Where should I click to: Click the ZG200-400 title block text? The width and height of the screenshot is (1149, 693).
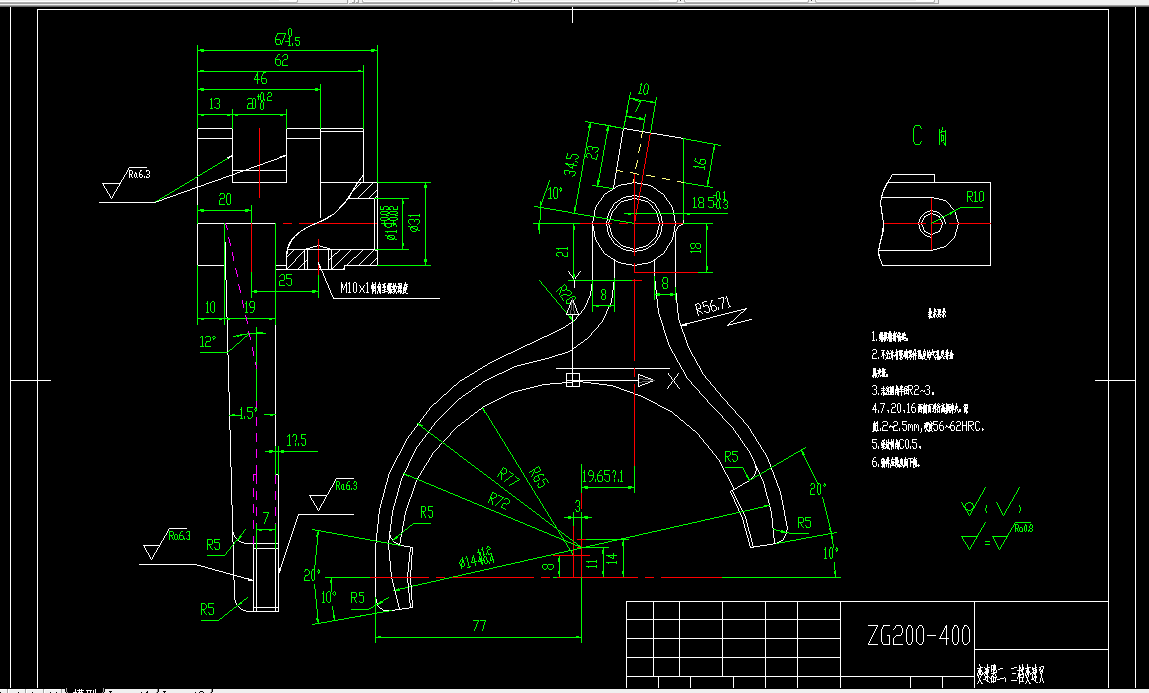(919, 634)
